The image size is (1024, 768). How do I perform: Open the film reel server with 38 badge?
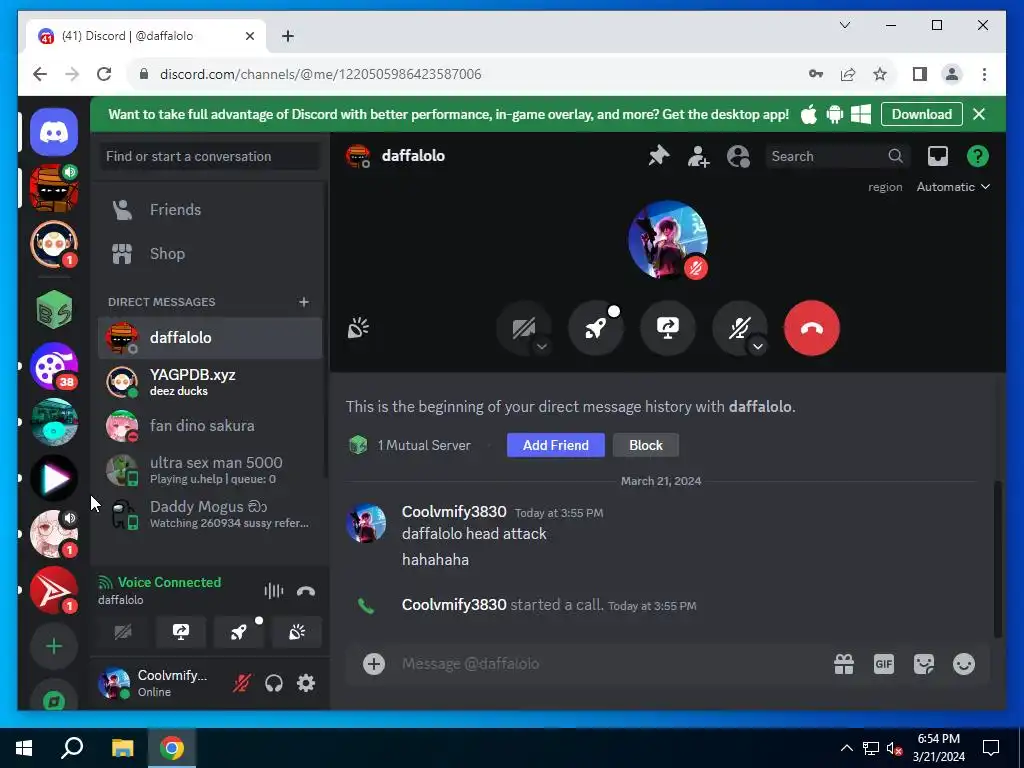pyautogui.click(x=54, y=366)
